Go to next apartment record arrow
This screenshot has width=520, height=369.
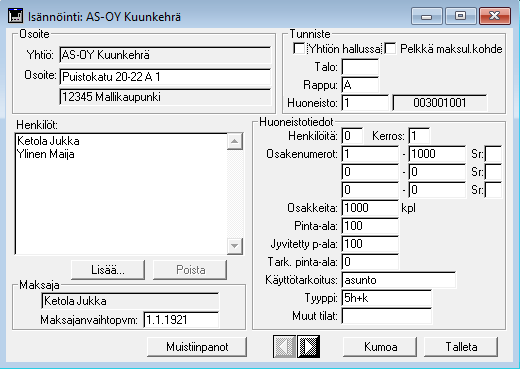coord(309,347)
